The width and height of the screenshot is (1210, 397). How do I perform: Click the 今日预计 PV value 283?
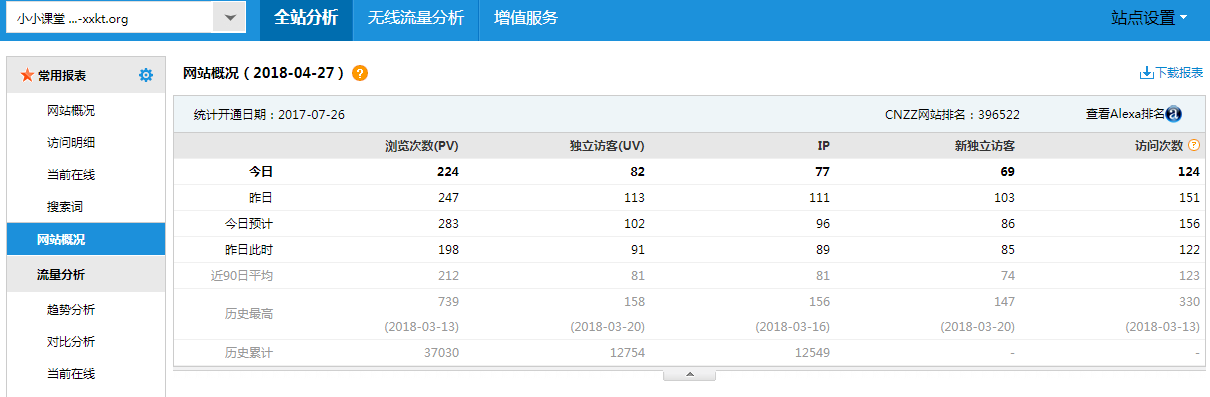click(x=448, y=224)
